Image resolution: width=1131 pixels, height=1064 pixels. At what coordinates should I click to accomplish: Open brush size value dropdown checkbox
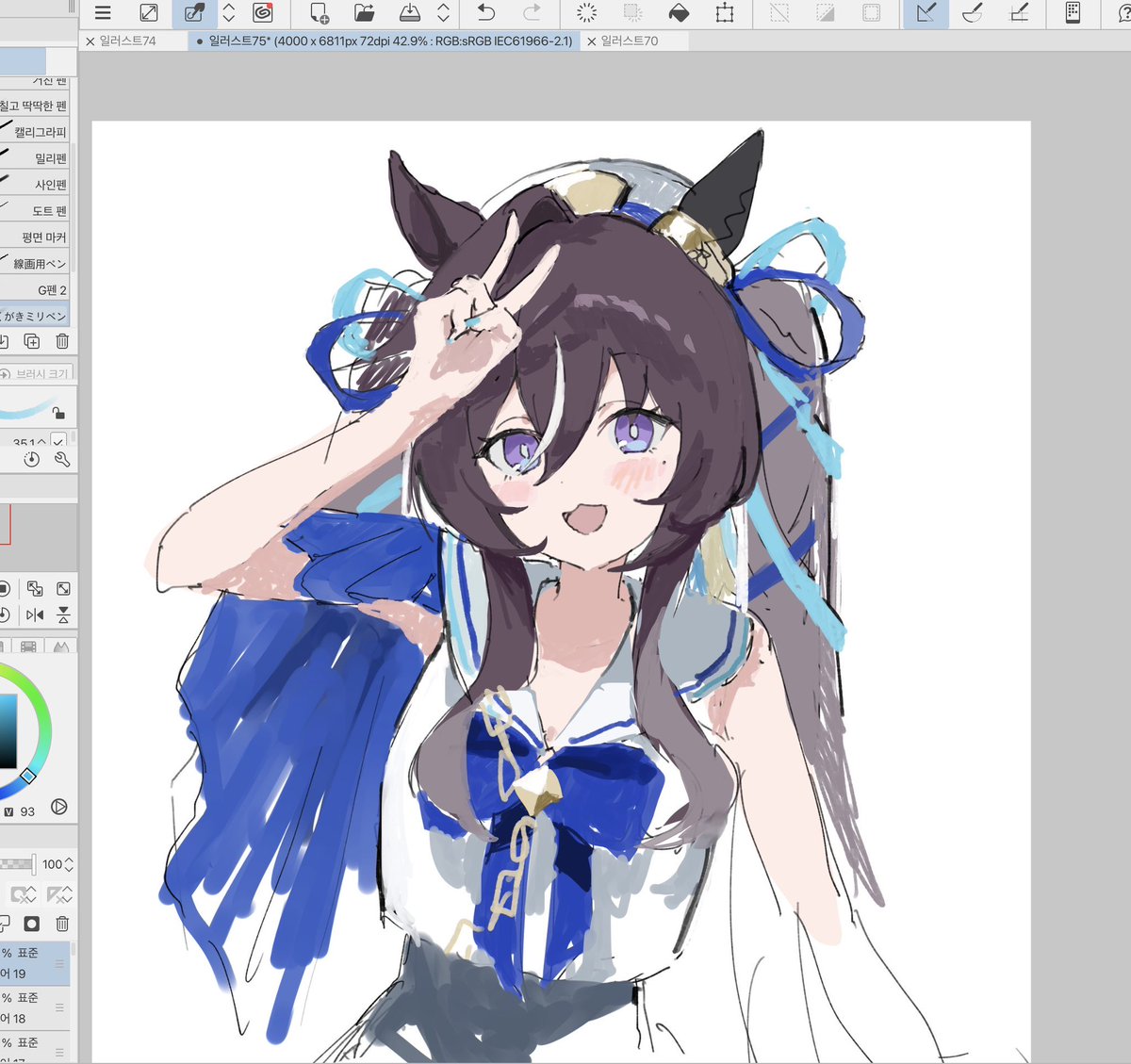58,441
